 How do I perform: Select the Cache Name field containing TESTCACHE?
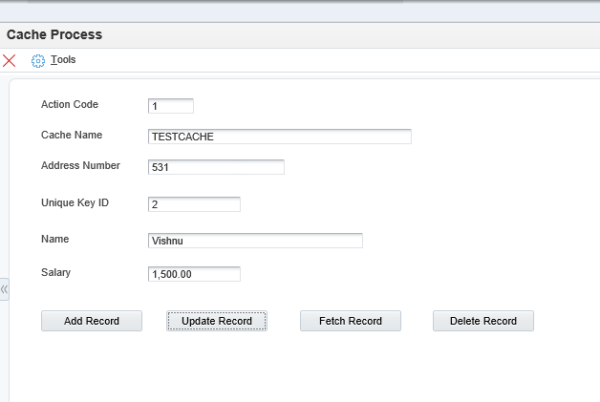(x=280, y=137)
